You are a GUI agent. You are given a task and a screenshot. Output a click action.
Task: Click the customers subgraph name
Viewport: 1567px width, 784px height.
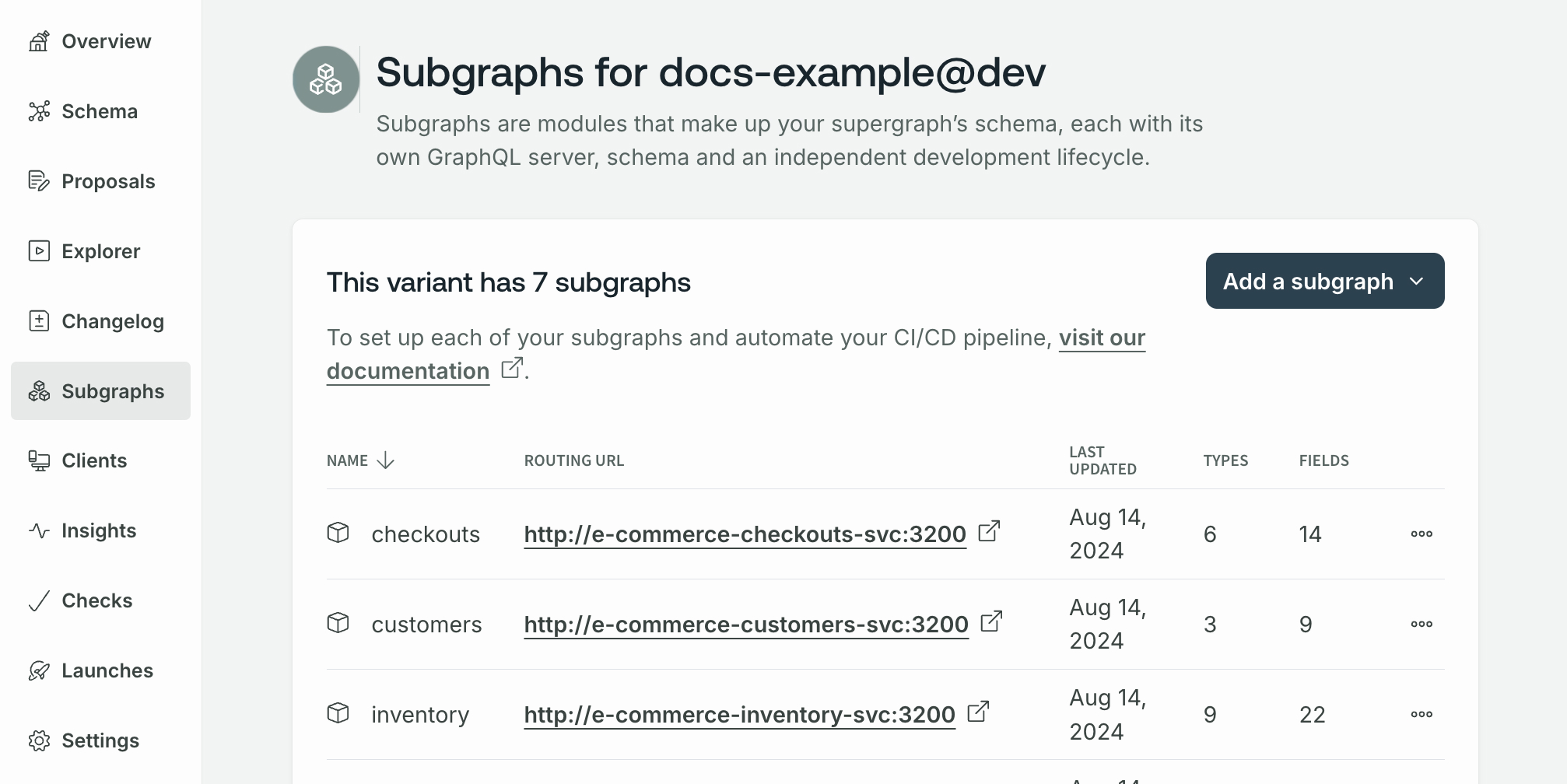426,625
